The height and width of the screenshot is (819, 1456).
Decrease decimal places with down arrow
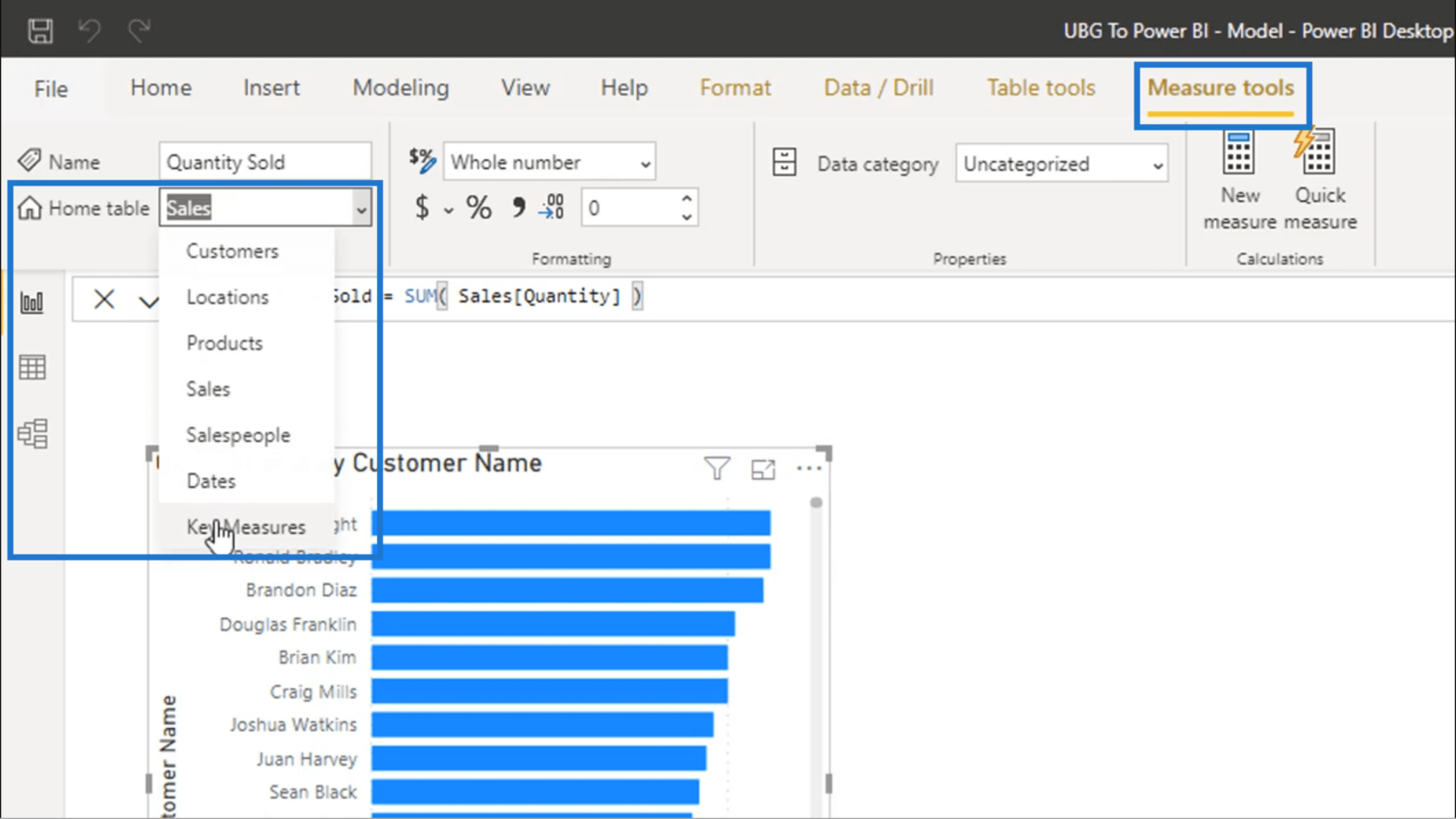point(686,217)
